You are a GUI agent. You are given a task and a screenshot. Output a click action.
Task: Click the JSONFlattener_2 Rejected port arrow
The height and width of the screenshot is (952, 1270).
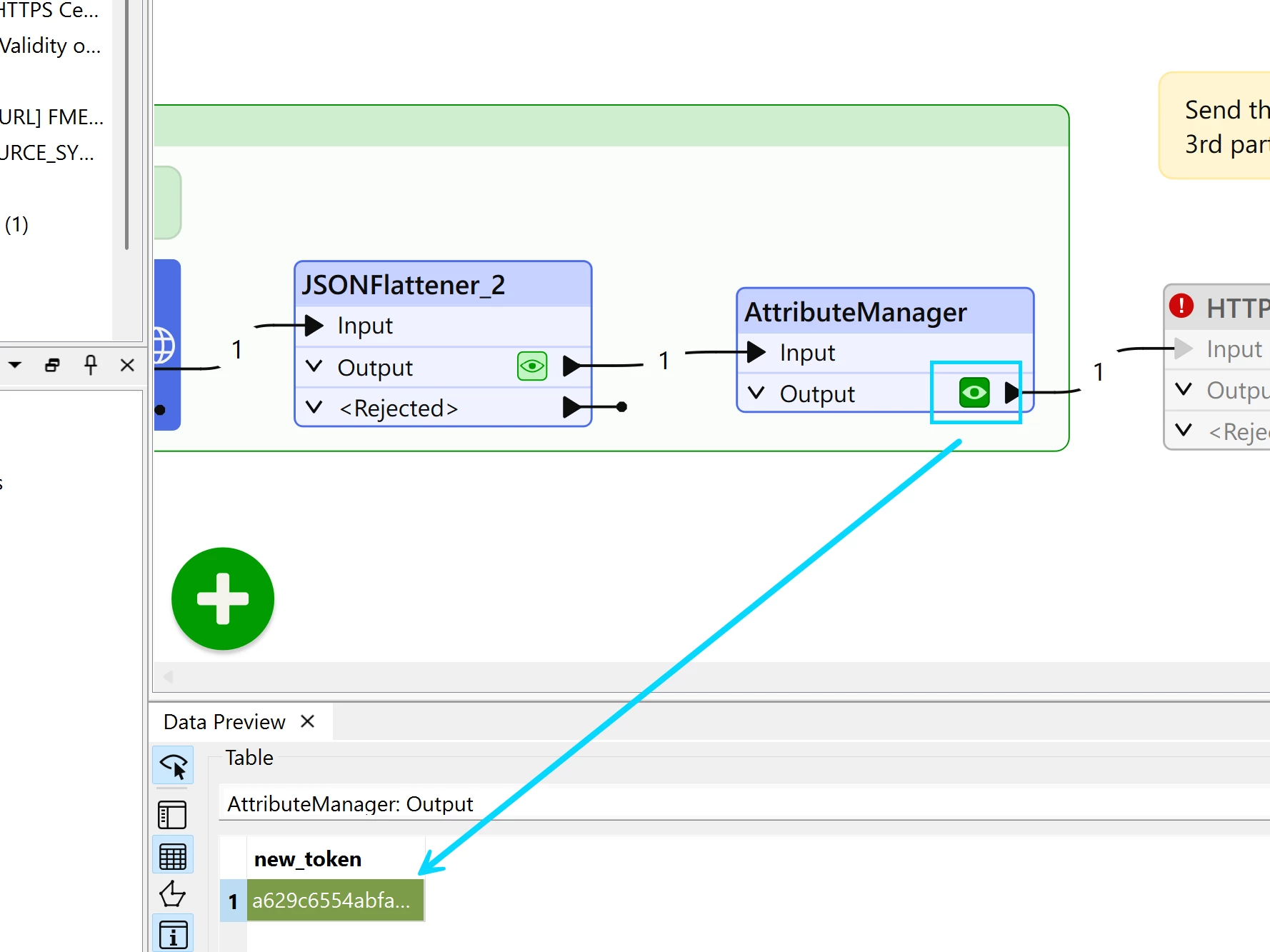pyautogui.click(x=572, y=407)
